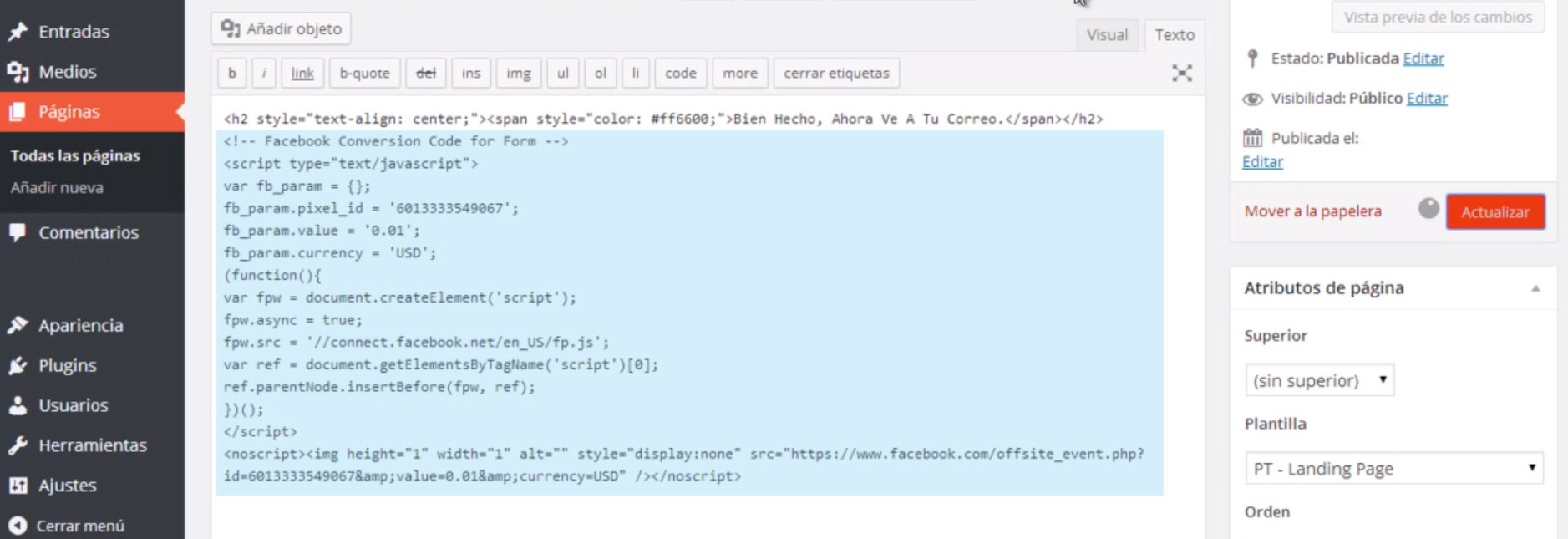Open Apariencia via the paintbrush icon
This screenshot has width=1568, height=539.
pyautogui.click(x=18, y=325)
